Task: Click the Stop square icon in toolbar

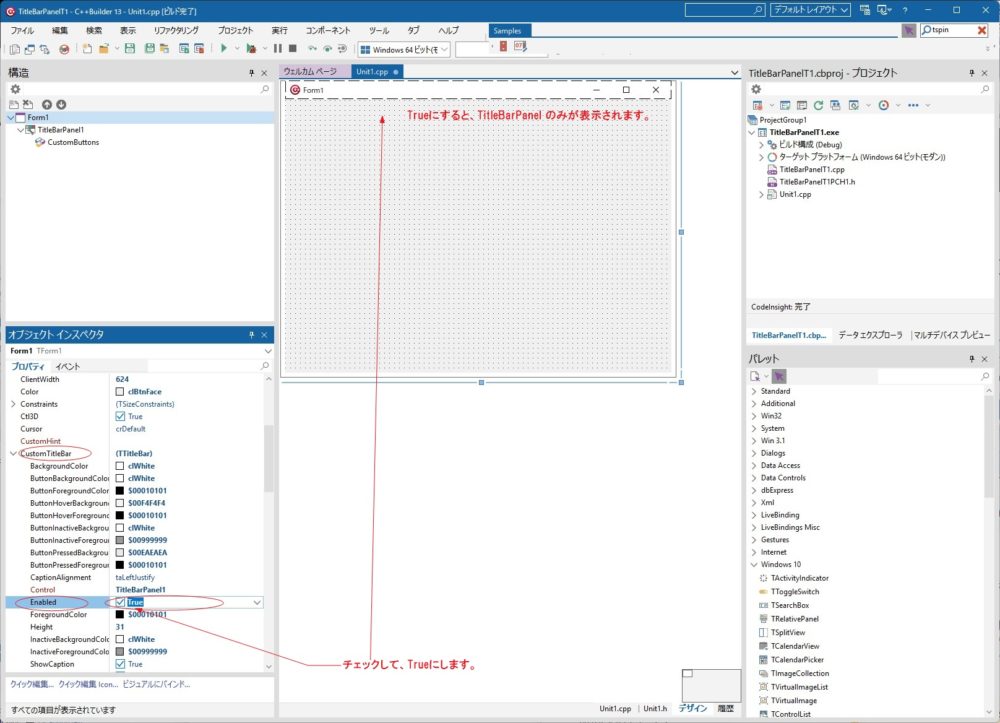Action: pos(292,48)
